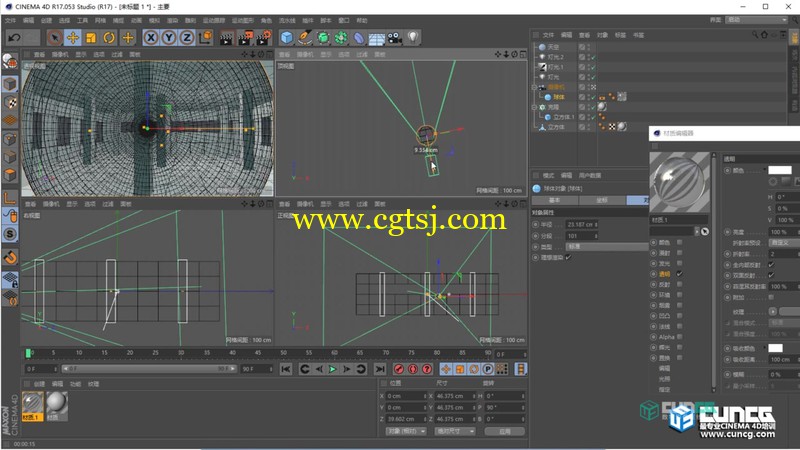800x450 pixels.
Task: Select the 天空 object in the object tree
Action: 554,47
